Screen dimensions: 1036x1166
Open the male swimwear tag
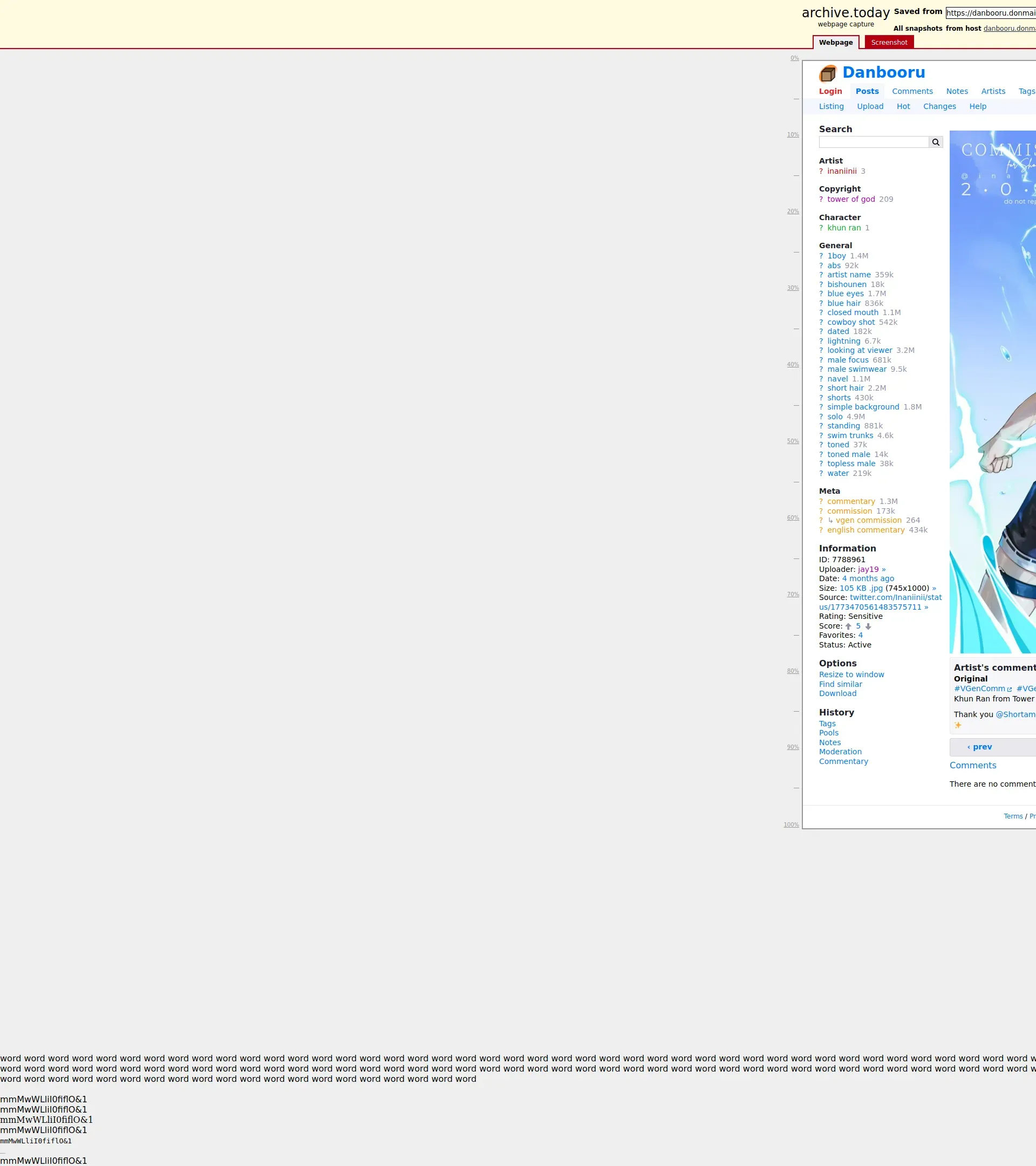tap(857, 369)
